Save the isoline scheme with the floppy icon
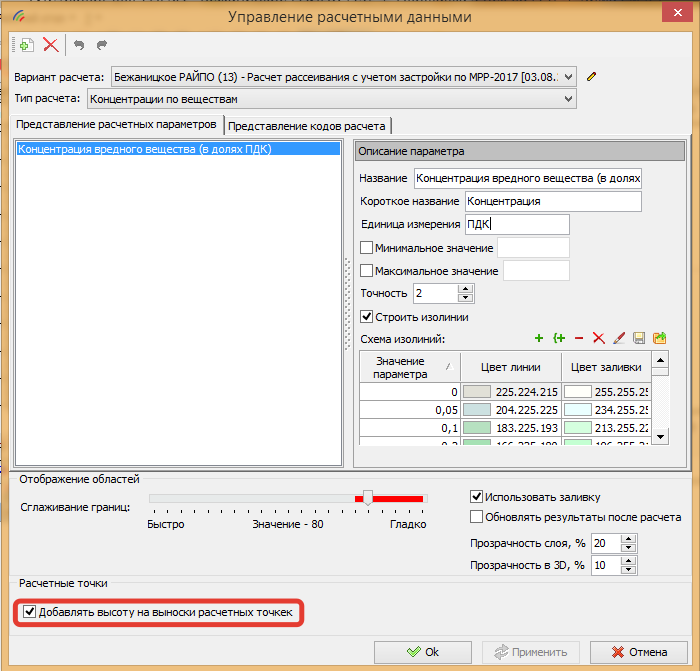This screenshot has height=671, width=700. click(639, 339)
